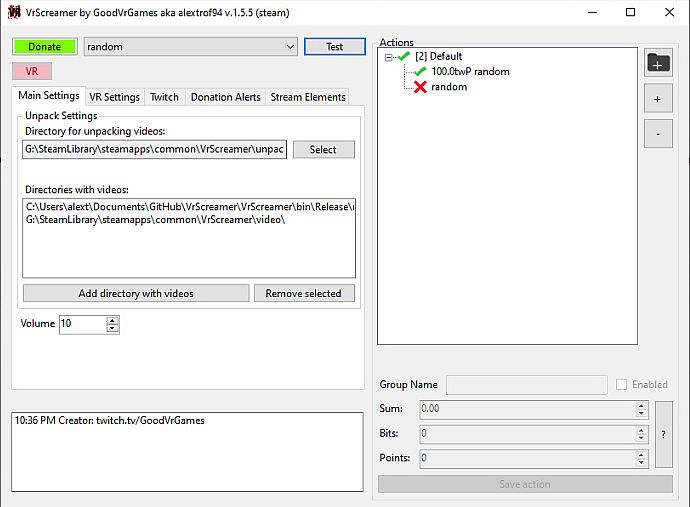Decrease Points value with down arrow
This screenshot has height=507, width=690.
pos(641,463)
